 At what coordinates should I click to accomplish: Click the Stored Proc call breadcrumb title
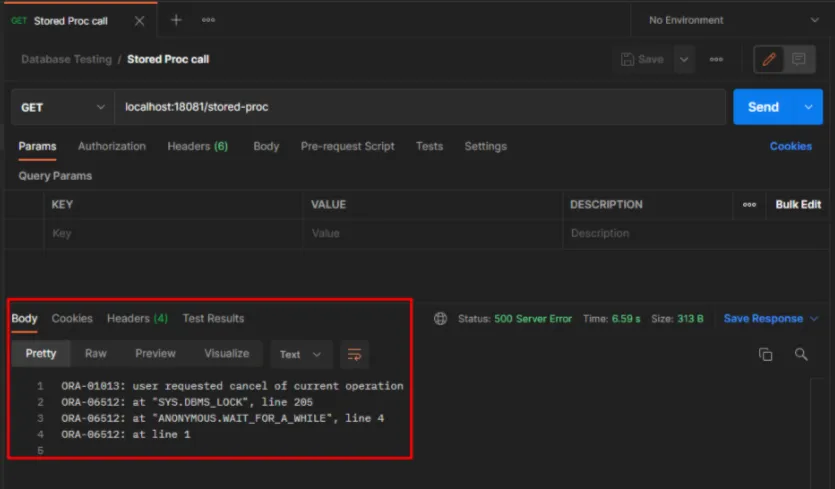[168, 59]
